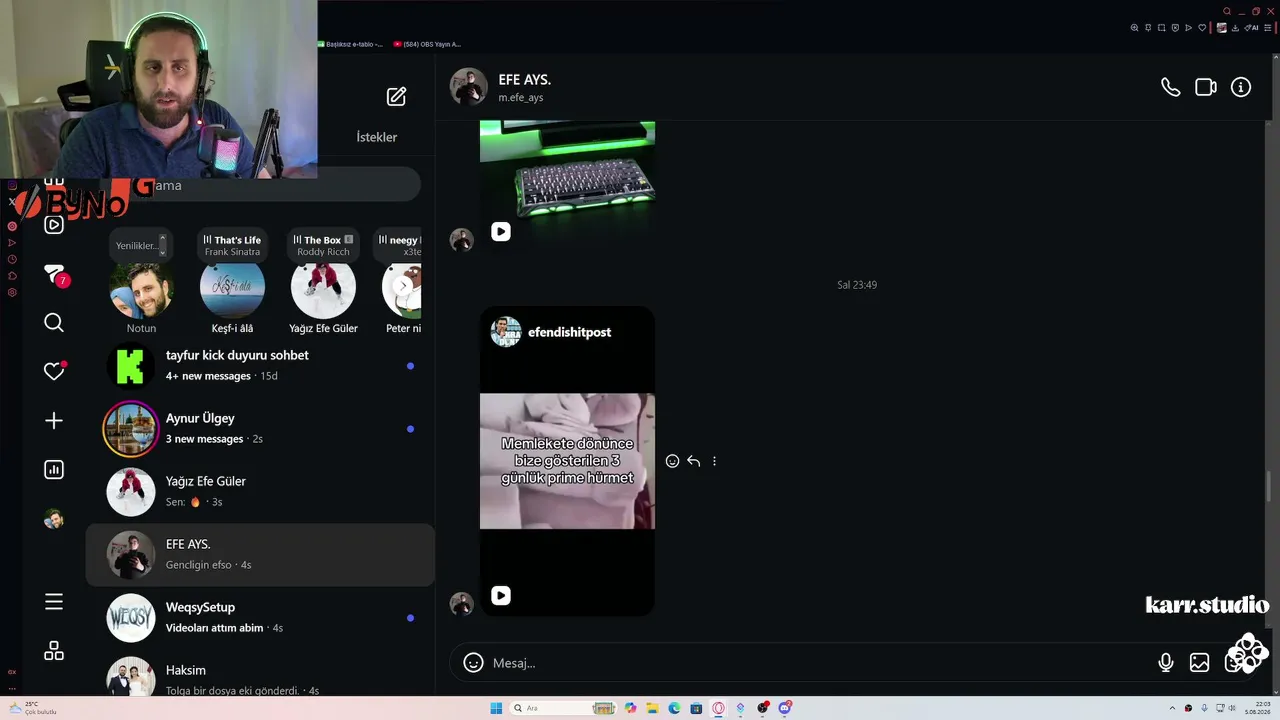Image resolution: width=1280 pixels, height=720 pixels.
Task: Open The Box Roddy Ricch note music
Action: tap(323, 246)
